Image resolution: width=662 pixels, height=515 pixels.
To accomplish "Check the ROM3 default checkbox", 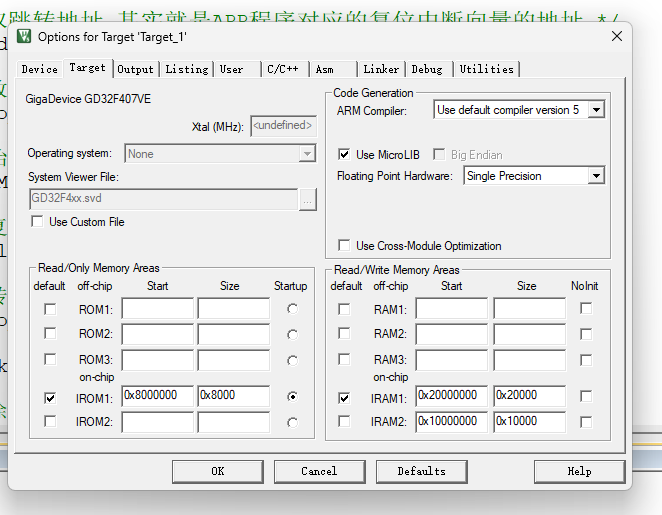I will 50,359.
